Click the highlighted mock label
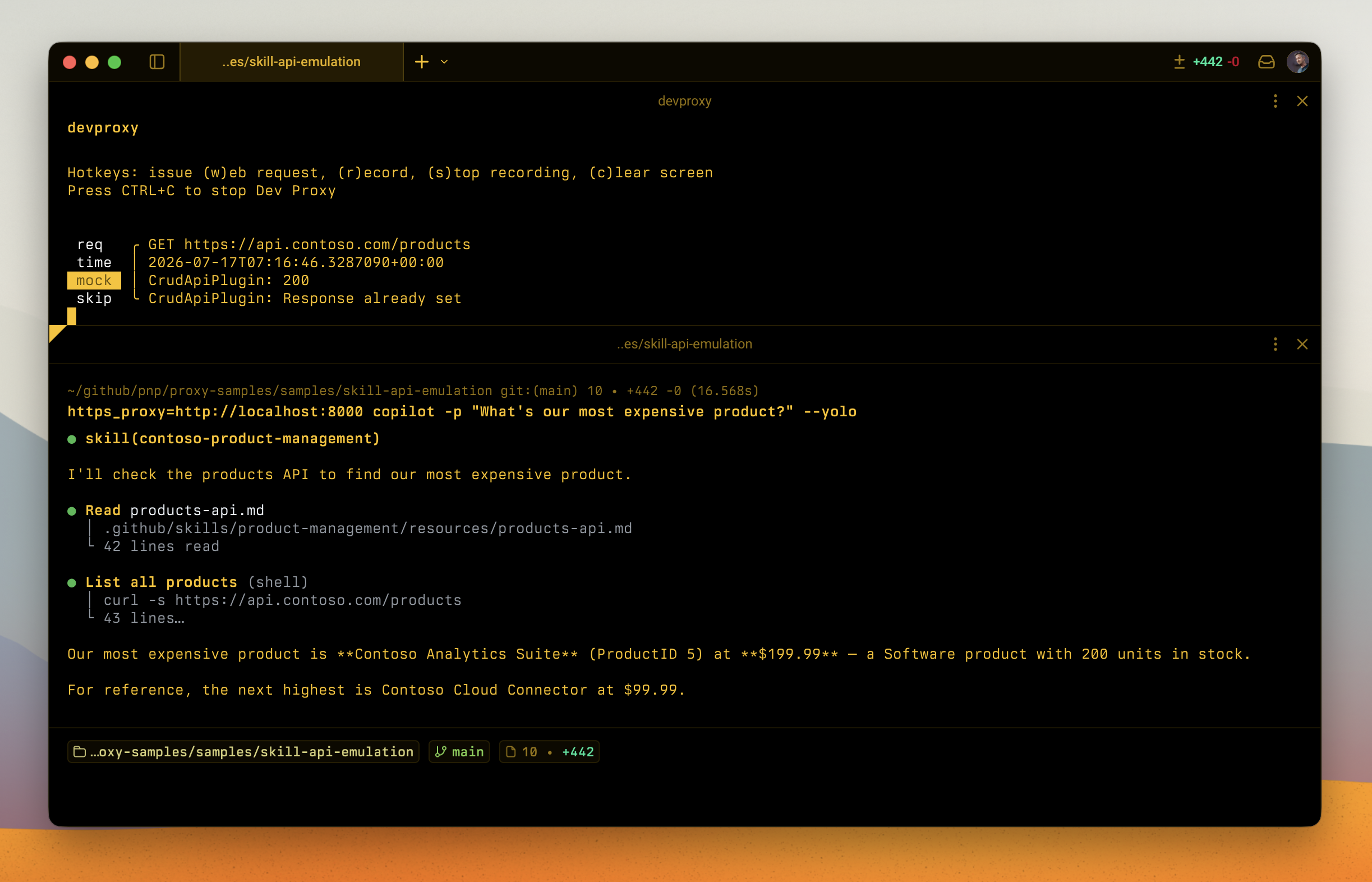This screenshot has height=882, width=1372. (94, 281)
